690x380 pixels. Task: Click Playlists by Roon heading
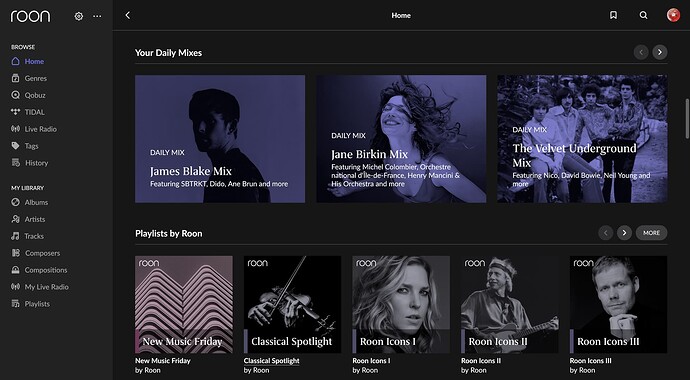pos(169,234)
